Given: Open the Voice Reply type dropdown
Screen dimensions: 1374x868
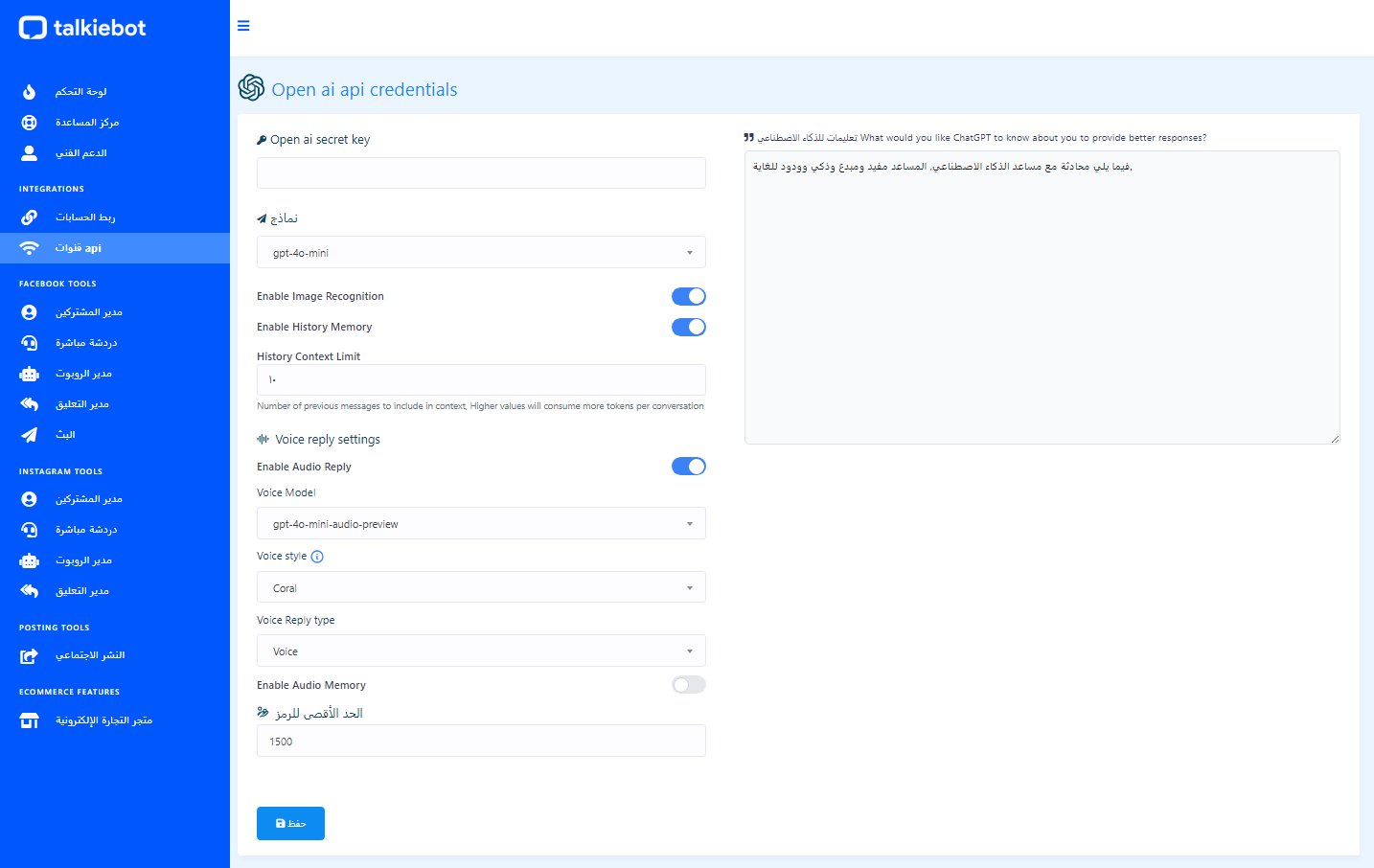Looking at the screenshot, I should tap(481, 651).
